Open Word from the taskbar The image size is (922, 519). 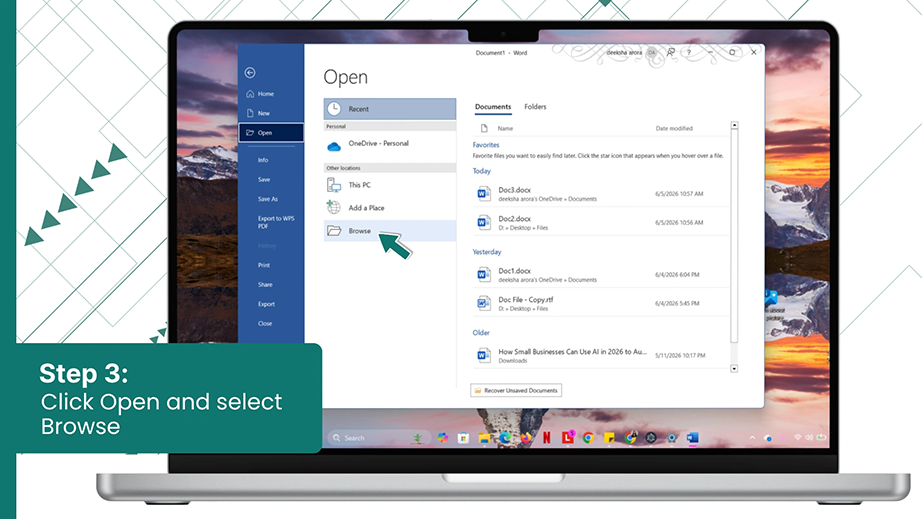693,437
